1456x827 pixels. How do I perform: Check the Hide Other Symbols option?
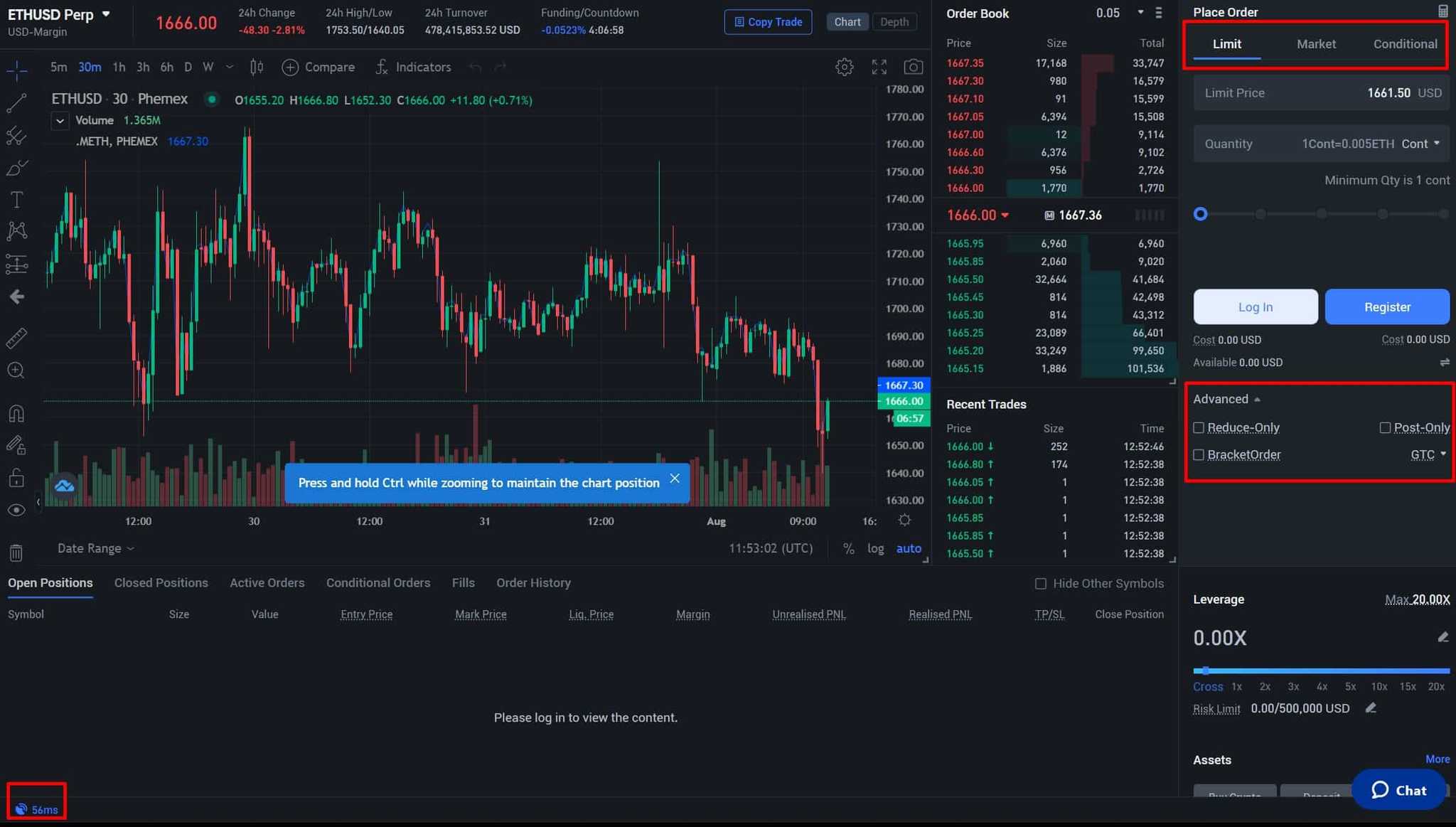[x=1041, y=583]
